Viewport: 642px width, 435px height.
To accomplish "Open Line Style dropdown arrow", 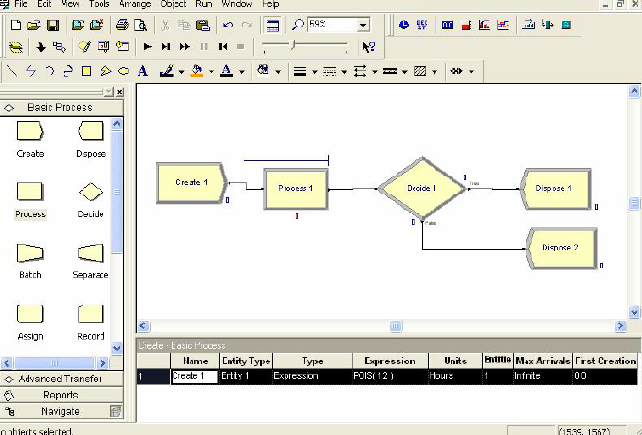I will pyautogui.click(x=344, y=72).
